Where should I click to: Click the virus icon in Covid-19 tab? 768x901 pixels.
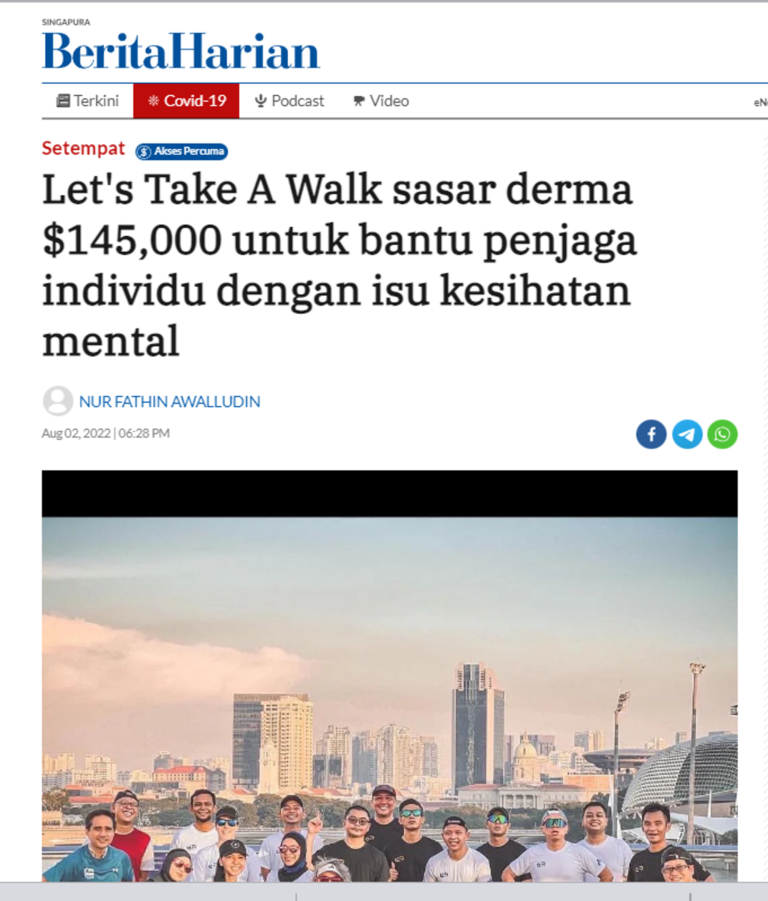tap(153, 101)
